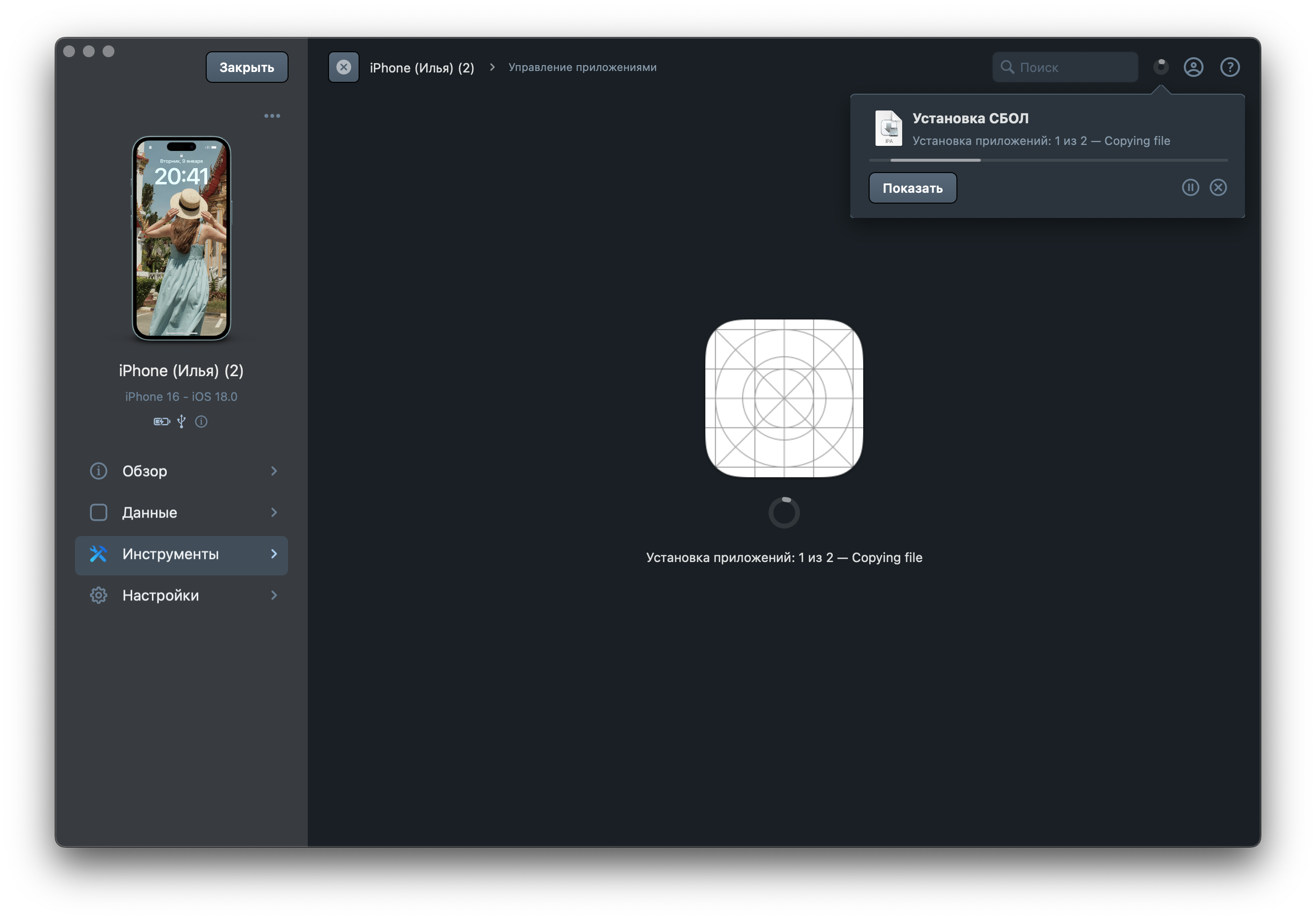1316x920 pixels.
Task: Open the account profile icon
Action: pyautogui.click(x=1193, y=67)
